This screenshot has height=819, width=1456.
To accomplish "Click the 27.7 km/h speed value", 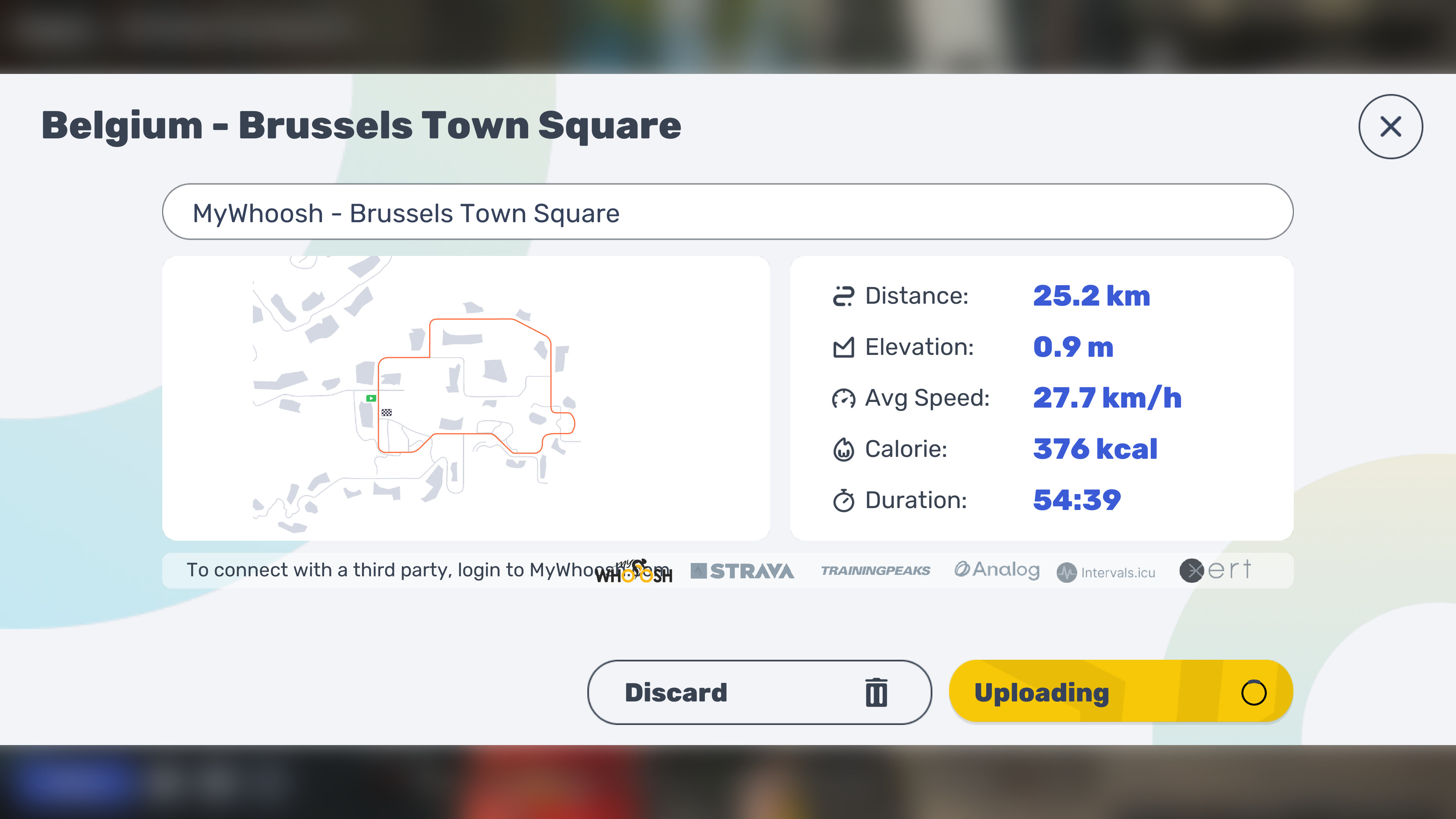I will 1107,398.
